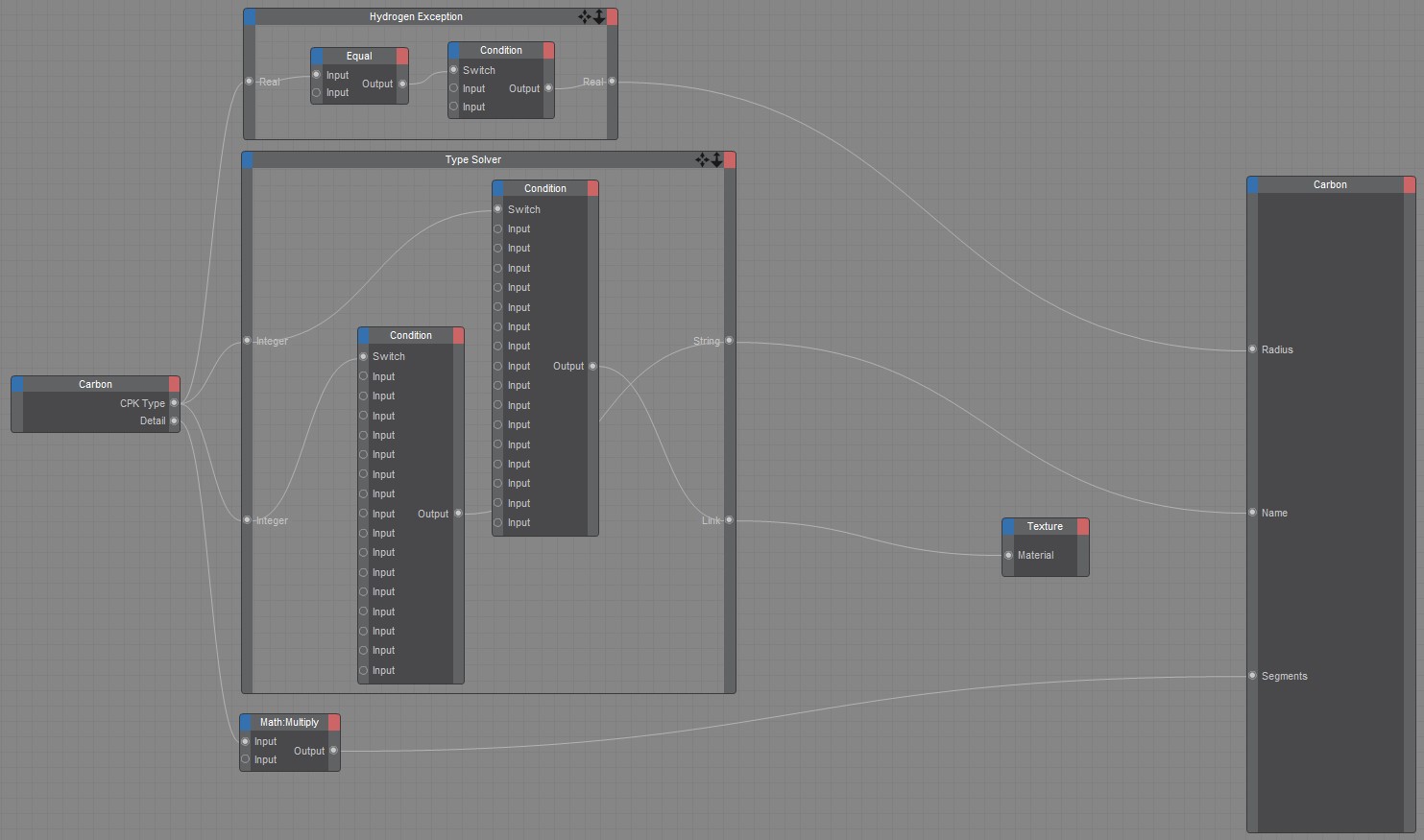Open red corner of leftmost Condition node in Type Solver
The image size is (1424, 840).
[x=458, y=335]
